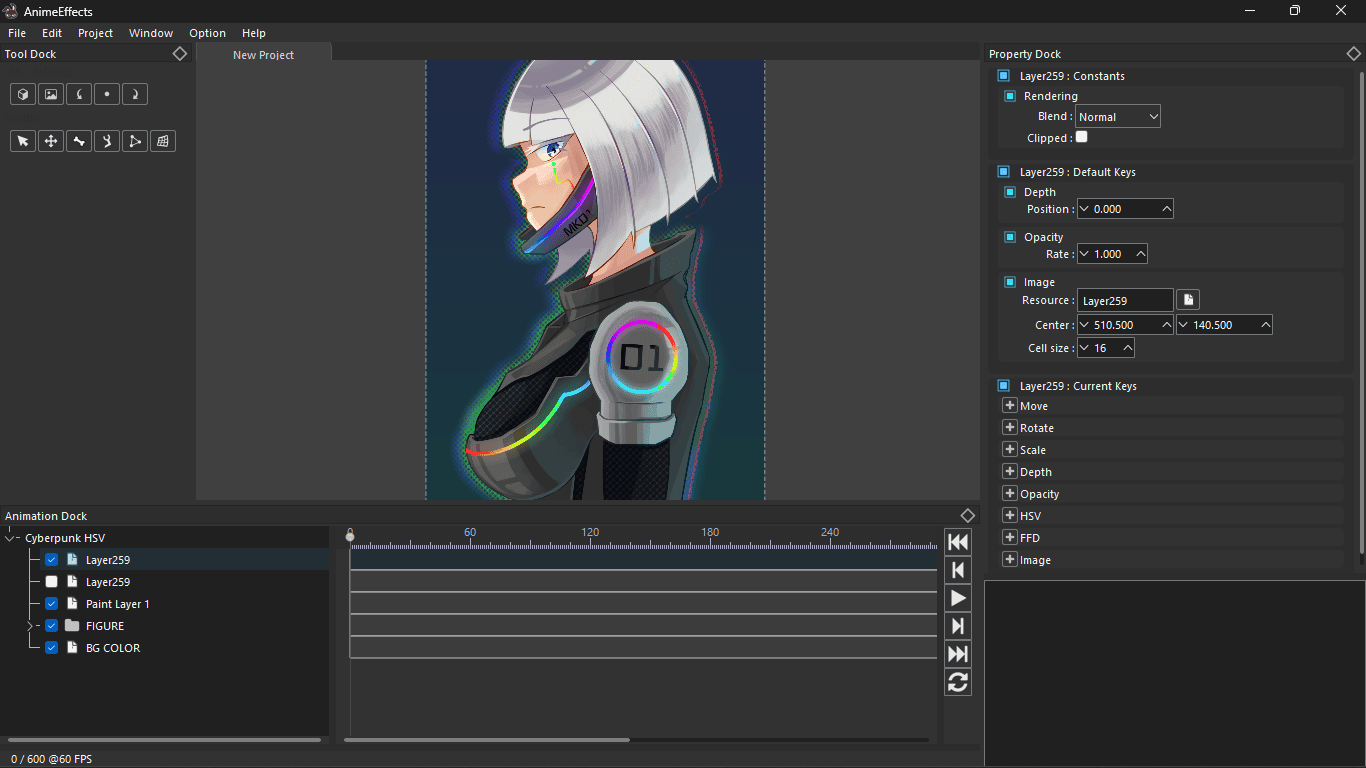Open the Blend mode dropdown
Viewport: 1366px width, 768px height.
(x=1117, y=116)
